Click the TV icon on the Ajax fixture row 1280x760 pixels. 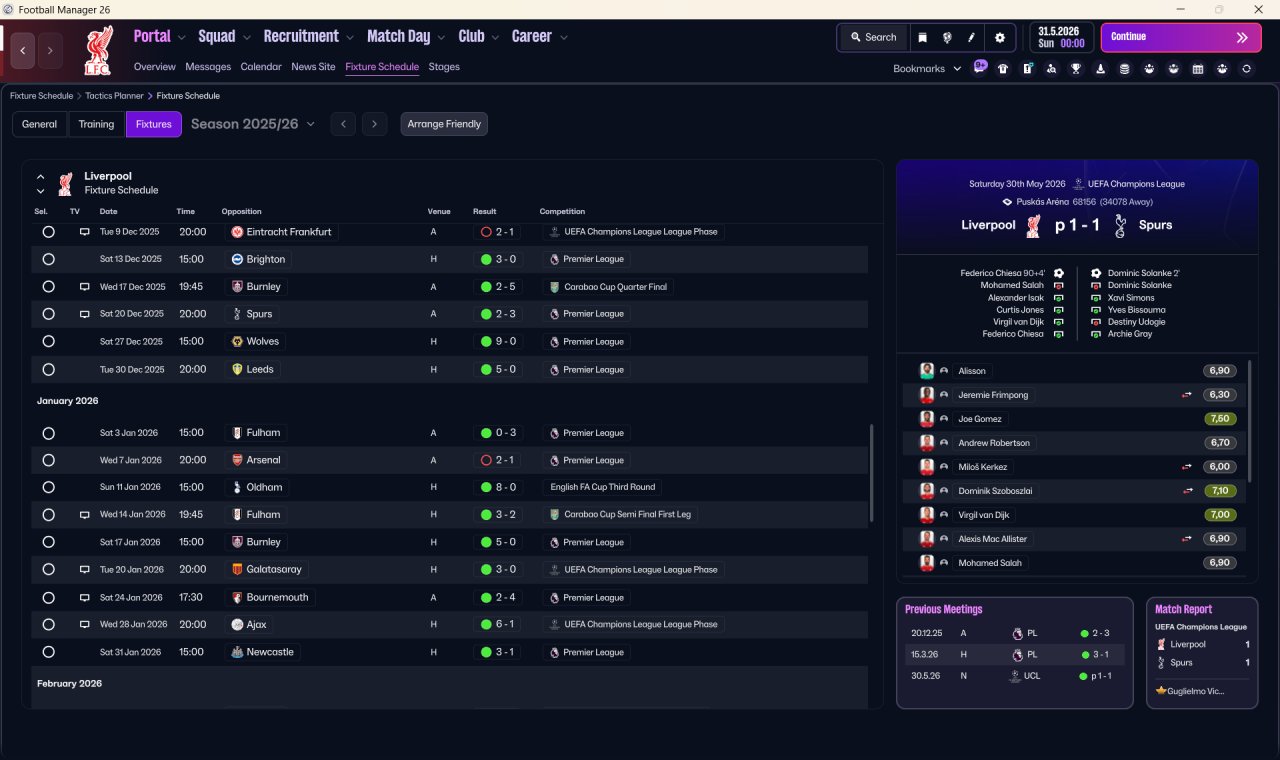[x=85, y=624]
